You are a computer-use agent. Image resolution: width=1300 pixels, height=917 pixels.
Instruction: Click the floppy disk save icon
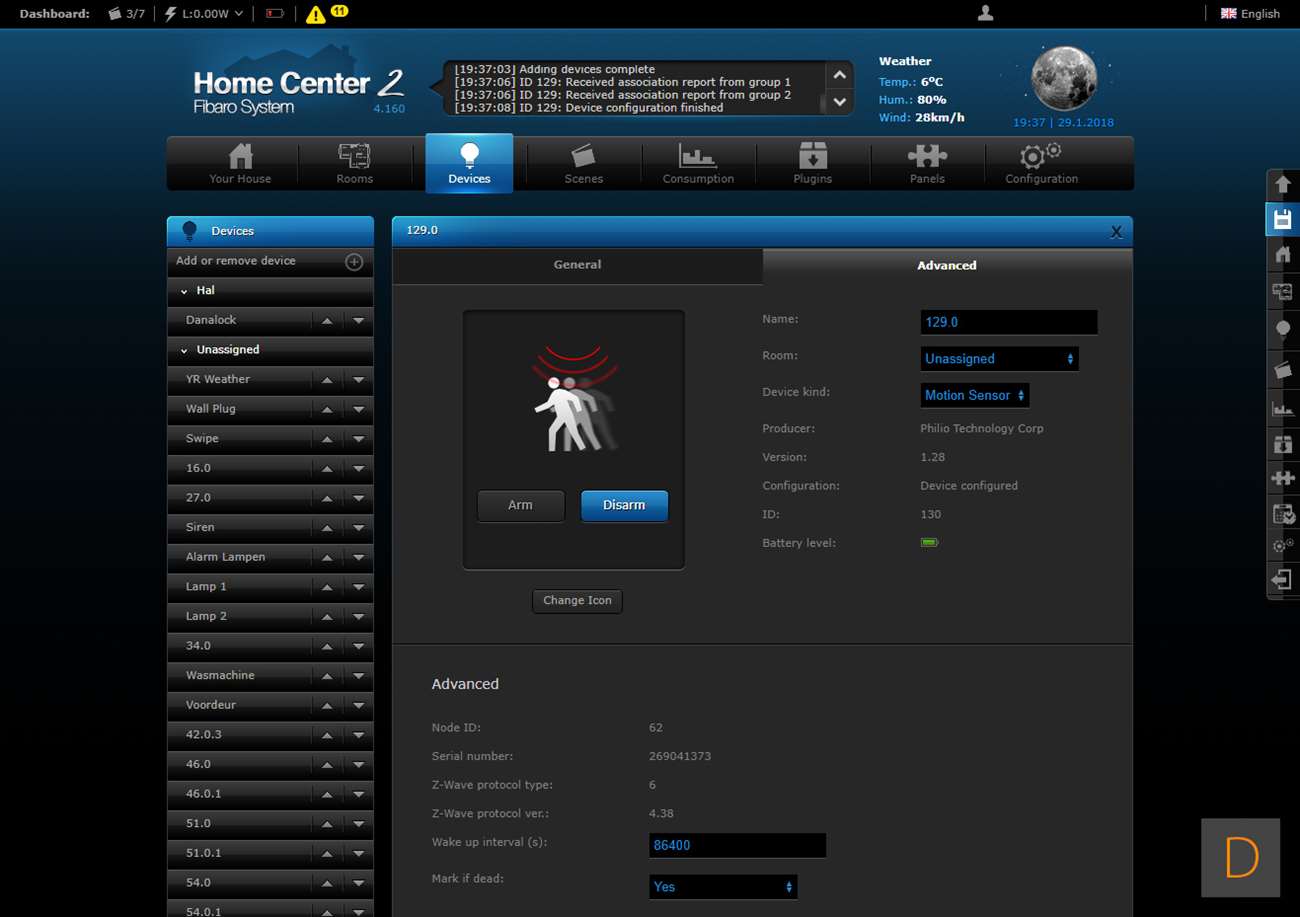pyautogui.click(x=1283, y=219)
